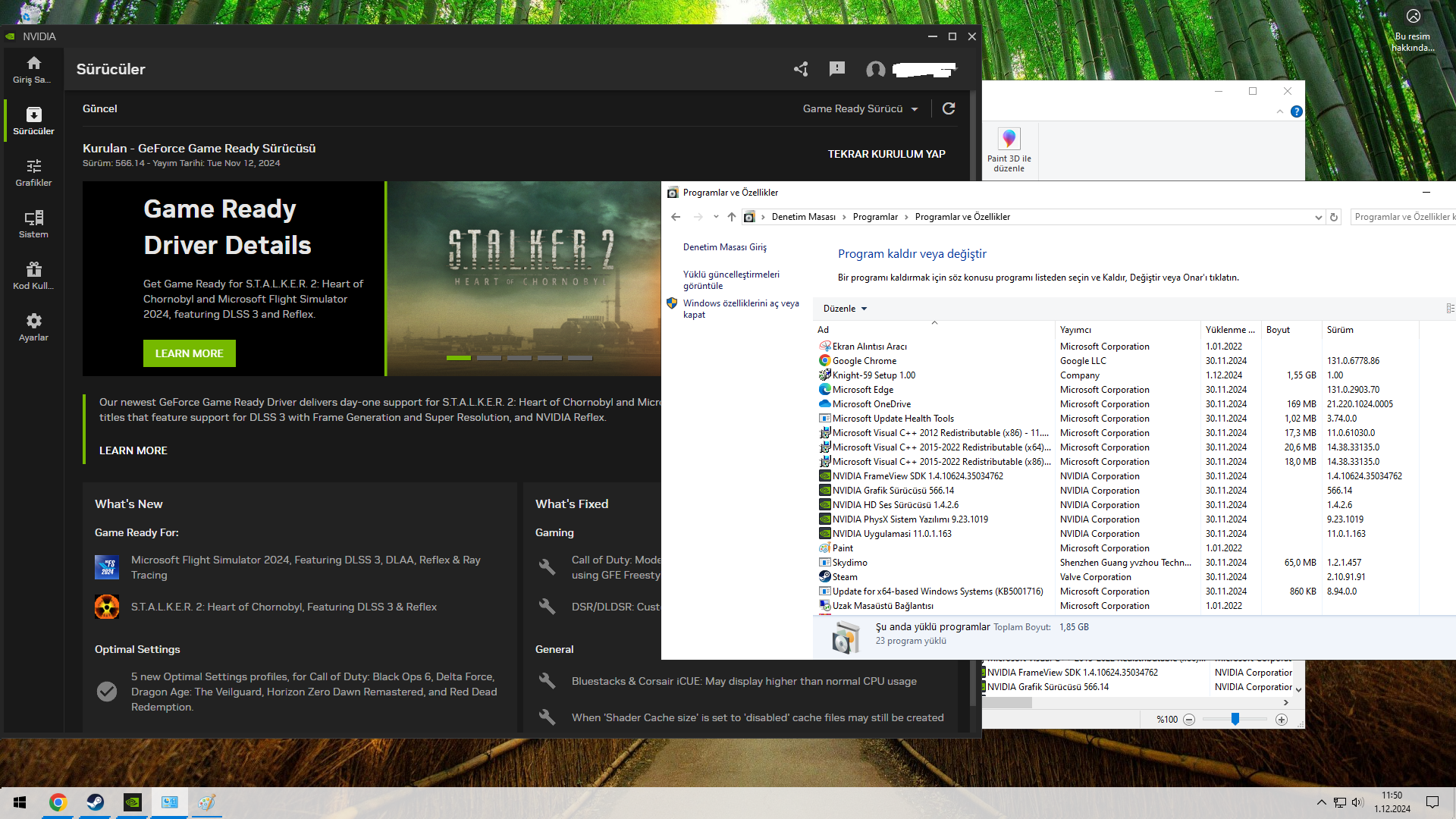Viewport: 1456px width, 819px height.
Task: Click the TEKRAR KURULUM YAP button
Action: [x=886, y=154]
